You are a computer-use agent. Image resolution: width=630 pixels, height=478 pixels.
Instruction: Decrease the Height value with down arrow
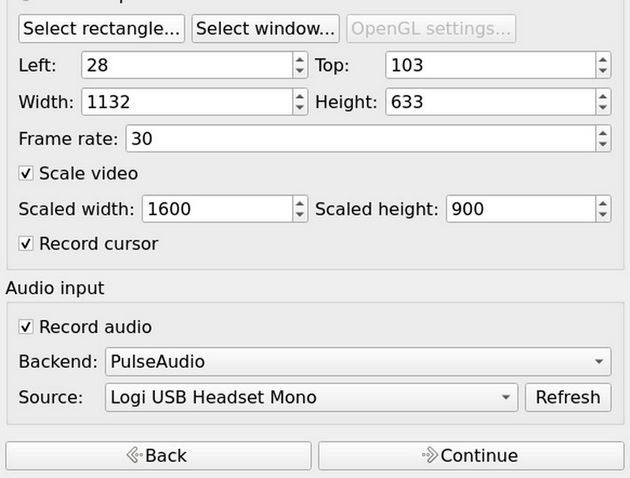click(x=602, y=107)
